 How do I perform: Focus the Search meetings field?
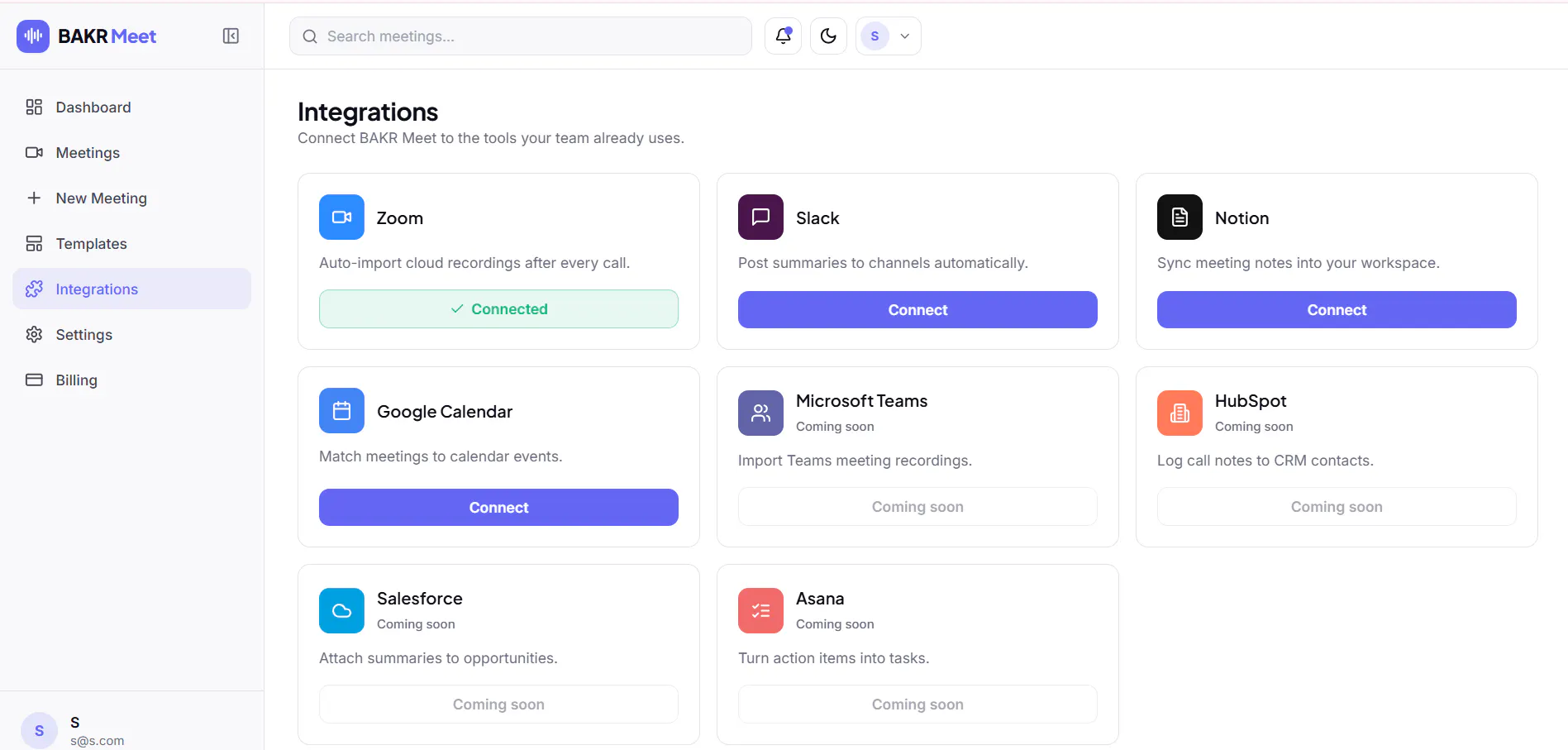(521, 36)
